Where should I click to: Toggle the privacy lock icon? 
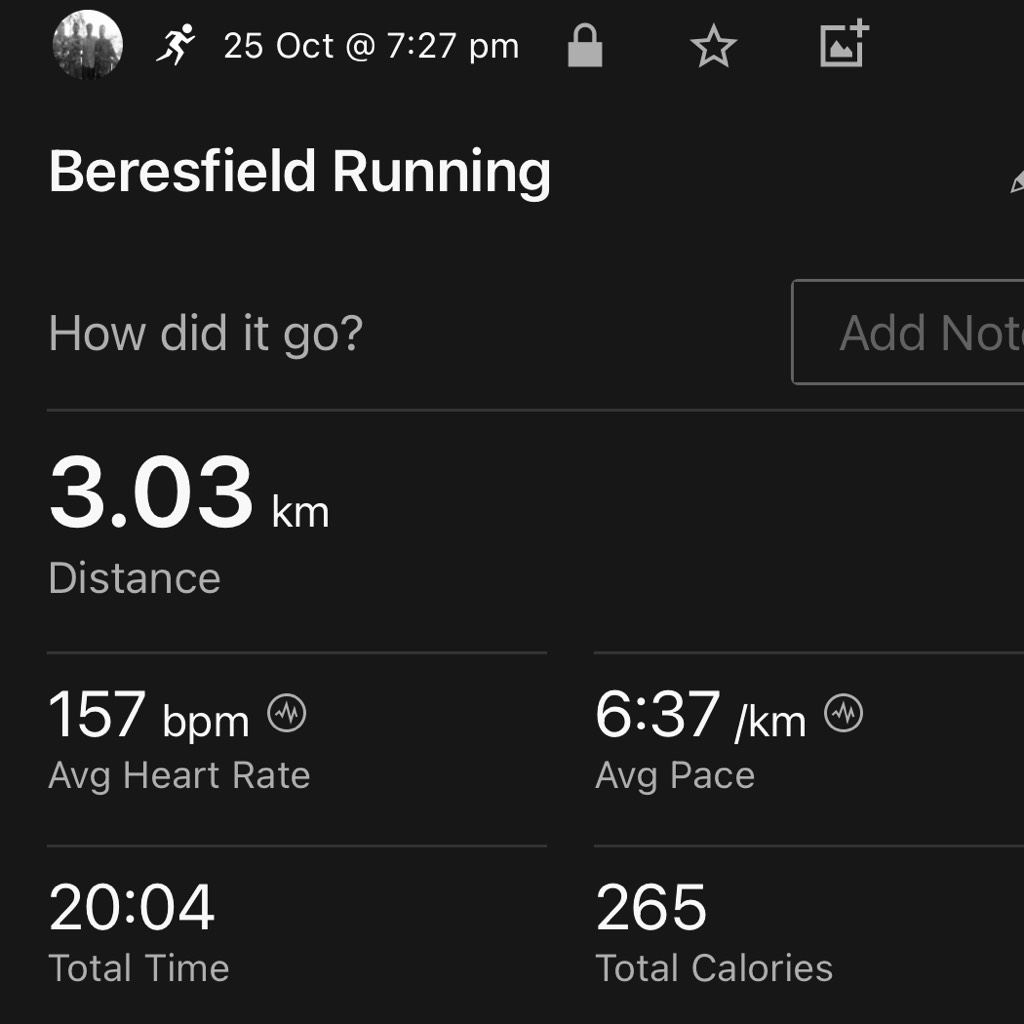coord(585,45)
